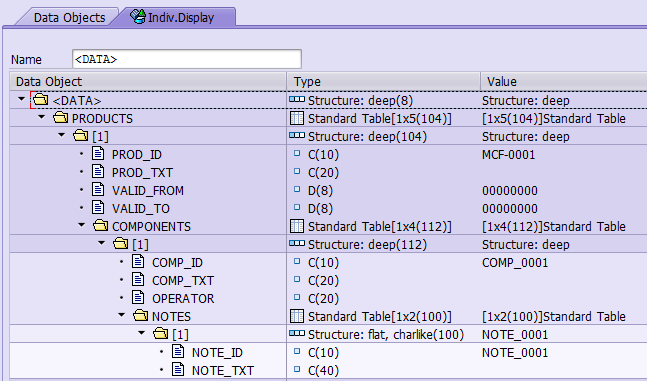This screenshot has width=647, height=381.
Task: Click the table icon in PRODUCTS type cell
Action: pyautogui.click(x=297, y=118)
